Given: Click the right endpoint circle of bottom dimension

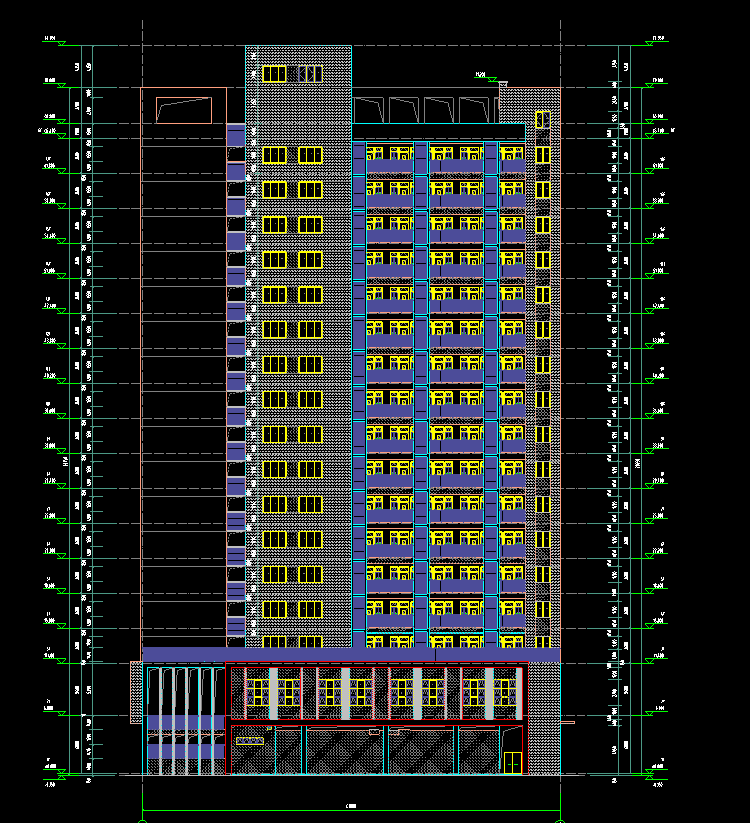Looking at the screenshot, I should [x=560, y=819].
